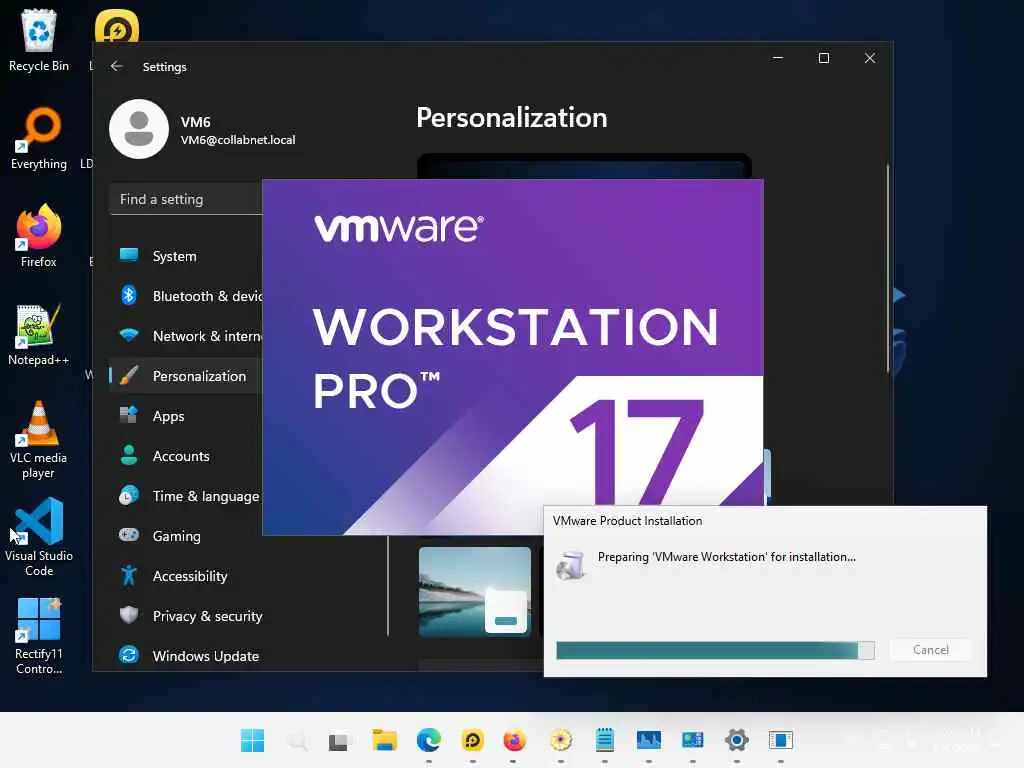Open File Explorer from taskbar
The image size is (1024, 768).
click(x=384, y=740)
